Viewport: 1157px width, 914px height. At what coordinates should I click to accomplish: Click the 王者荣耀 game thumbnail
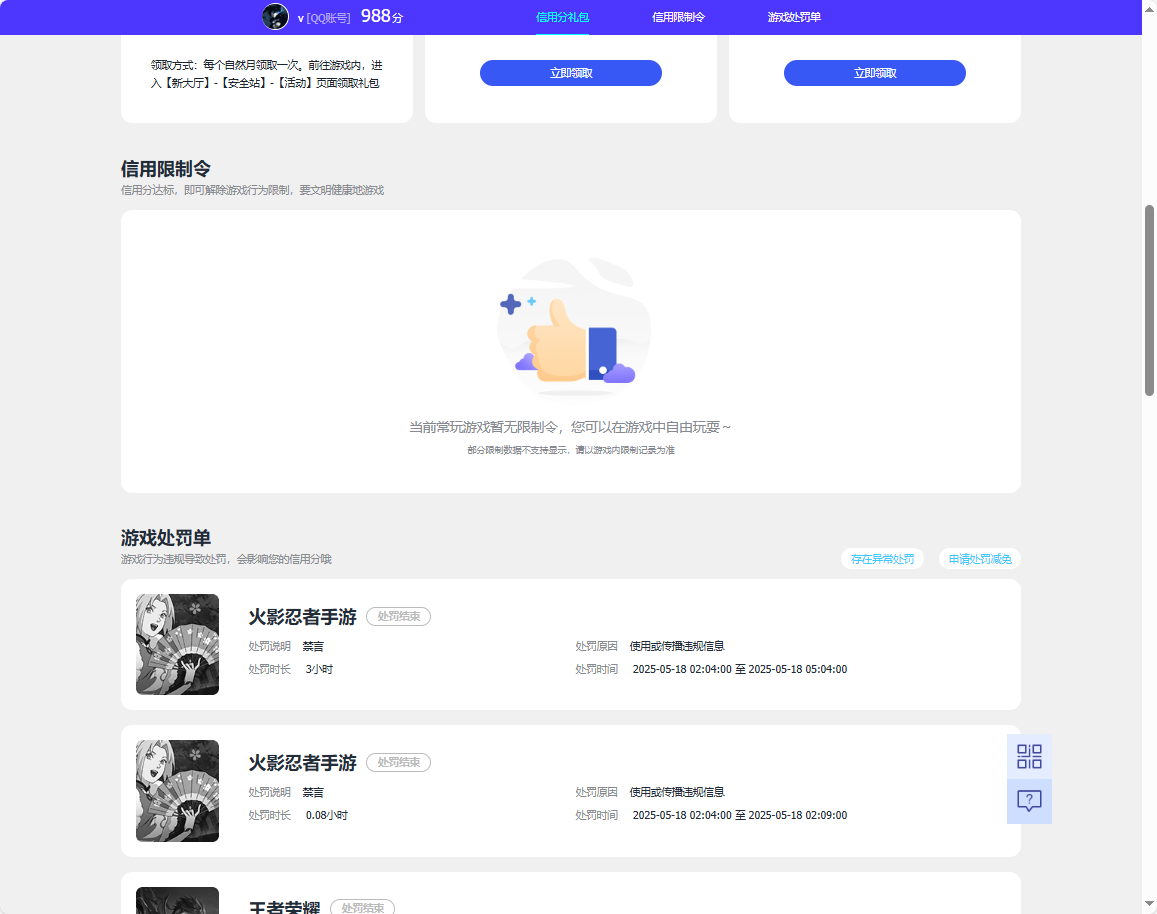click(x=177, y=900)
